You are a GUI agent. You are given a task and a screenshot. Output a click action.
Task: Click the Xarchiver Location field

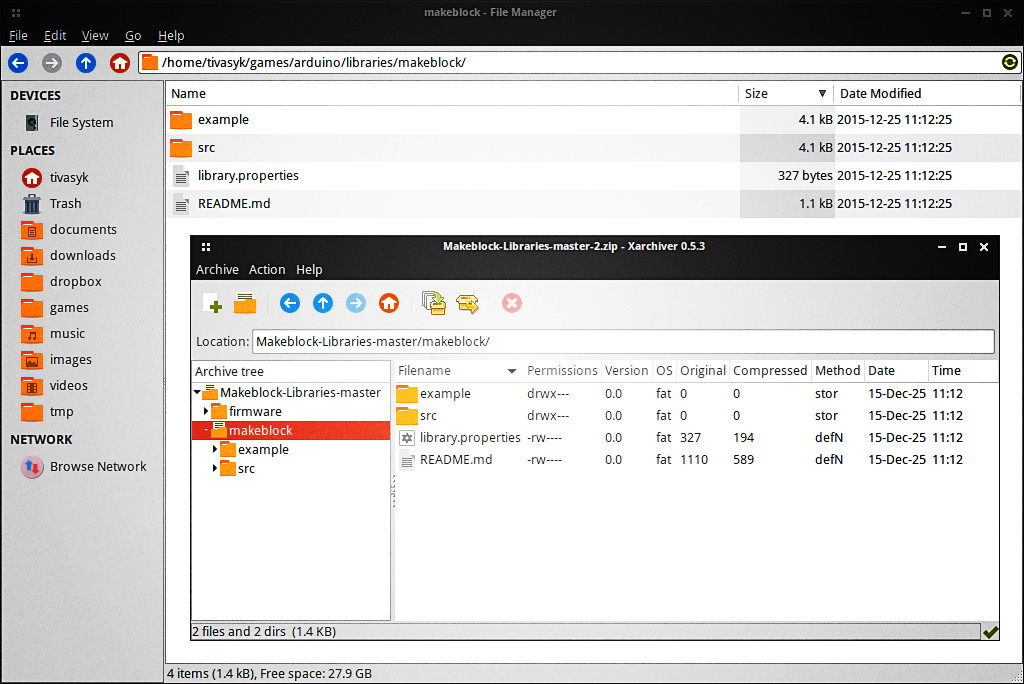623,342
